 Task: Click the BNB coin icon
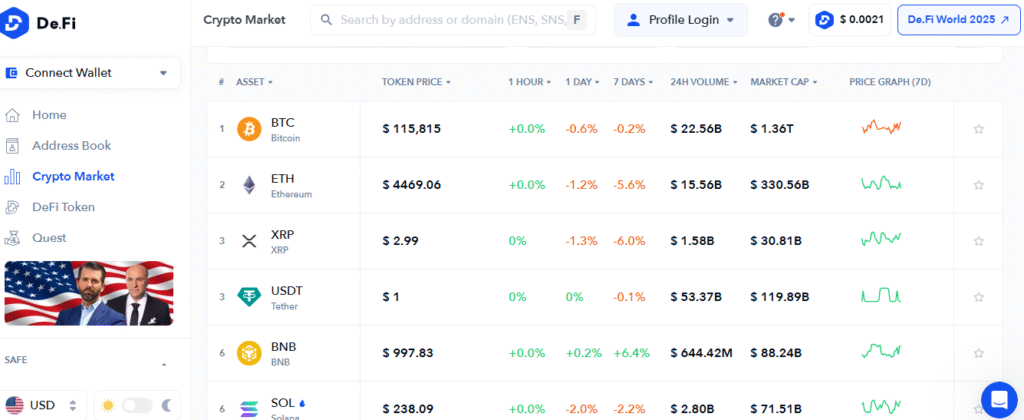click(249, 353)
